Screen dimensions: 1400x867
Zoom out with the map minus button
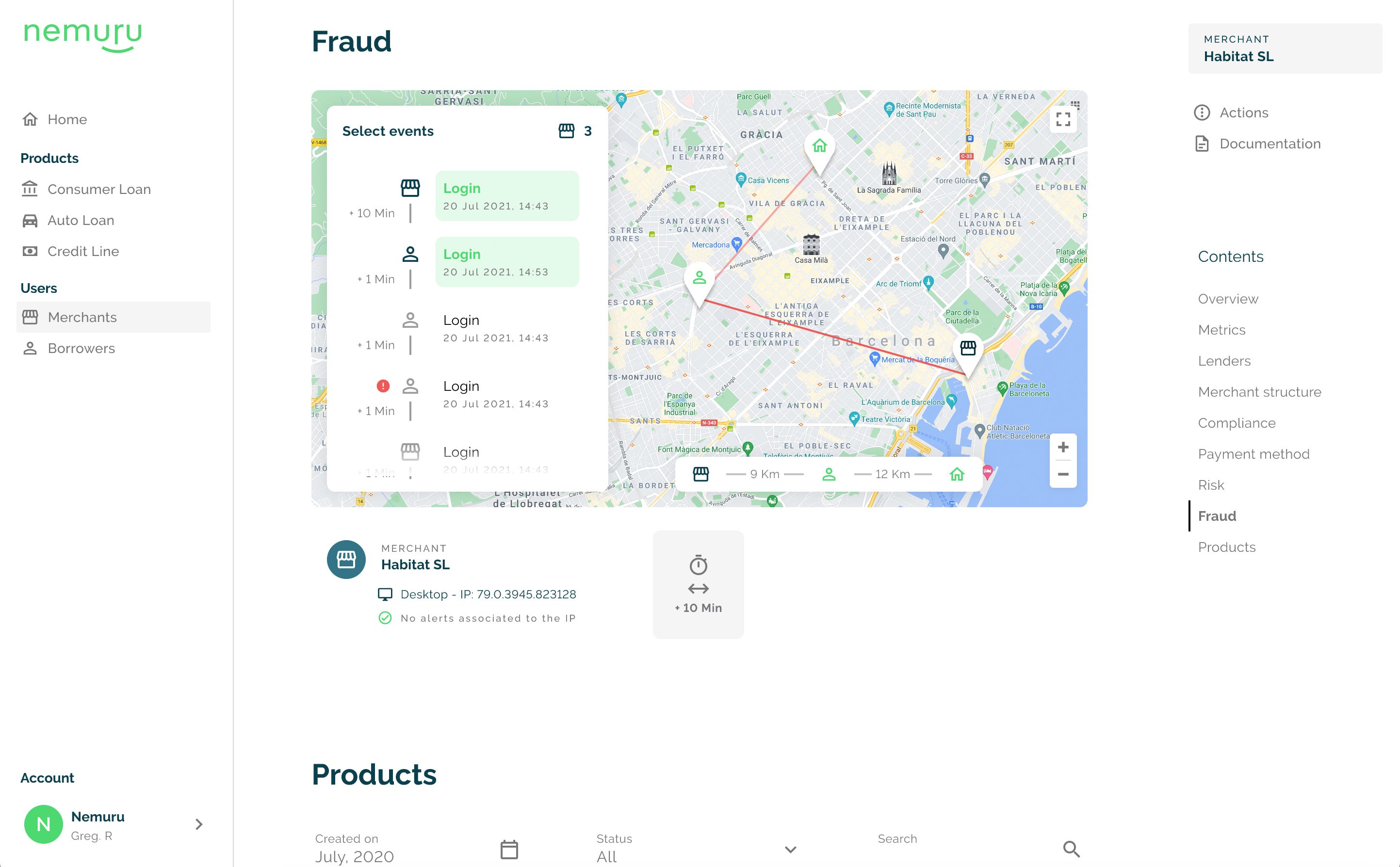(x=1063, y=474)
